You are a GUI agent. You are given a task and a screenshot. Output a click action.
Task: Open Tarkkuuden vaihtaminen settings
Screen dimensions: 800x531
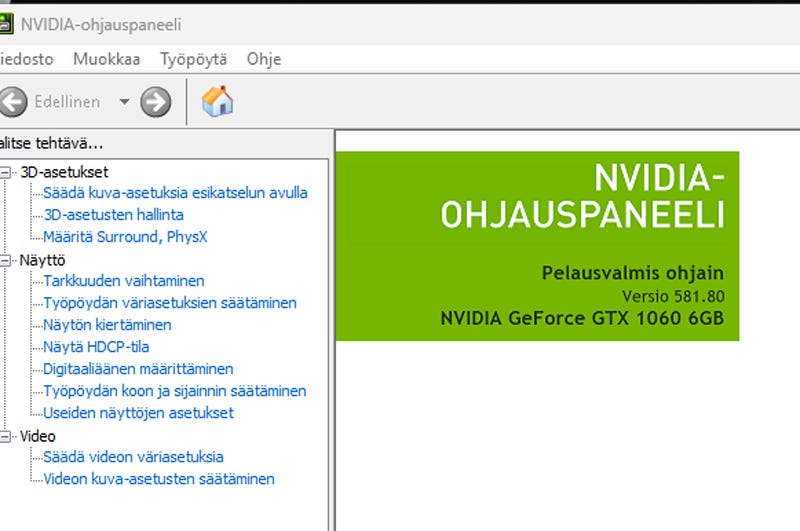coord(124,281)
